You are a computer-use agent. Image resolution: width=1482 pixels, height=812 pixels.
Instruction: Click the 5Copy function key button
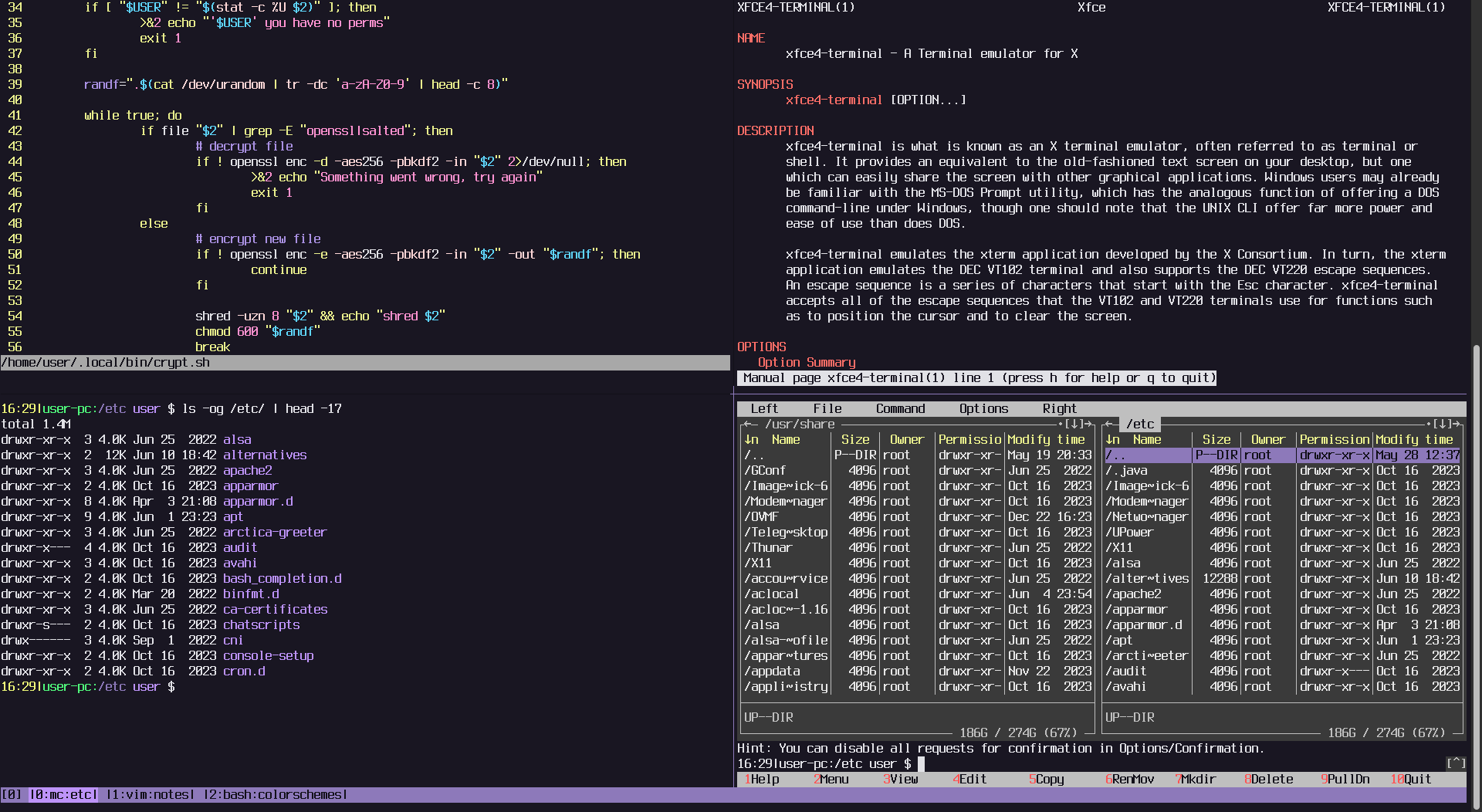(x=1047, y=779)
